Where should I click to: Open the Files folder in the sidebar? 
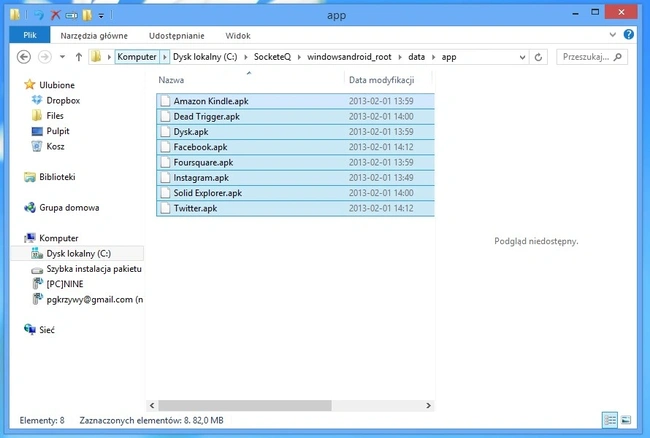pos(47,116)
